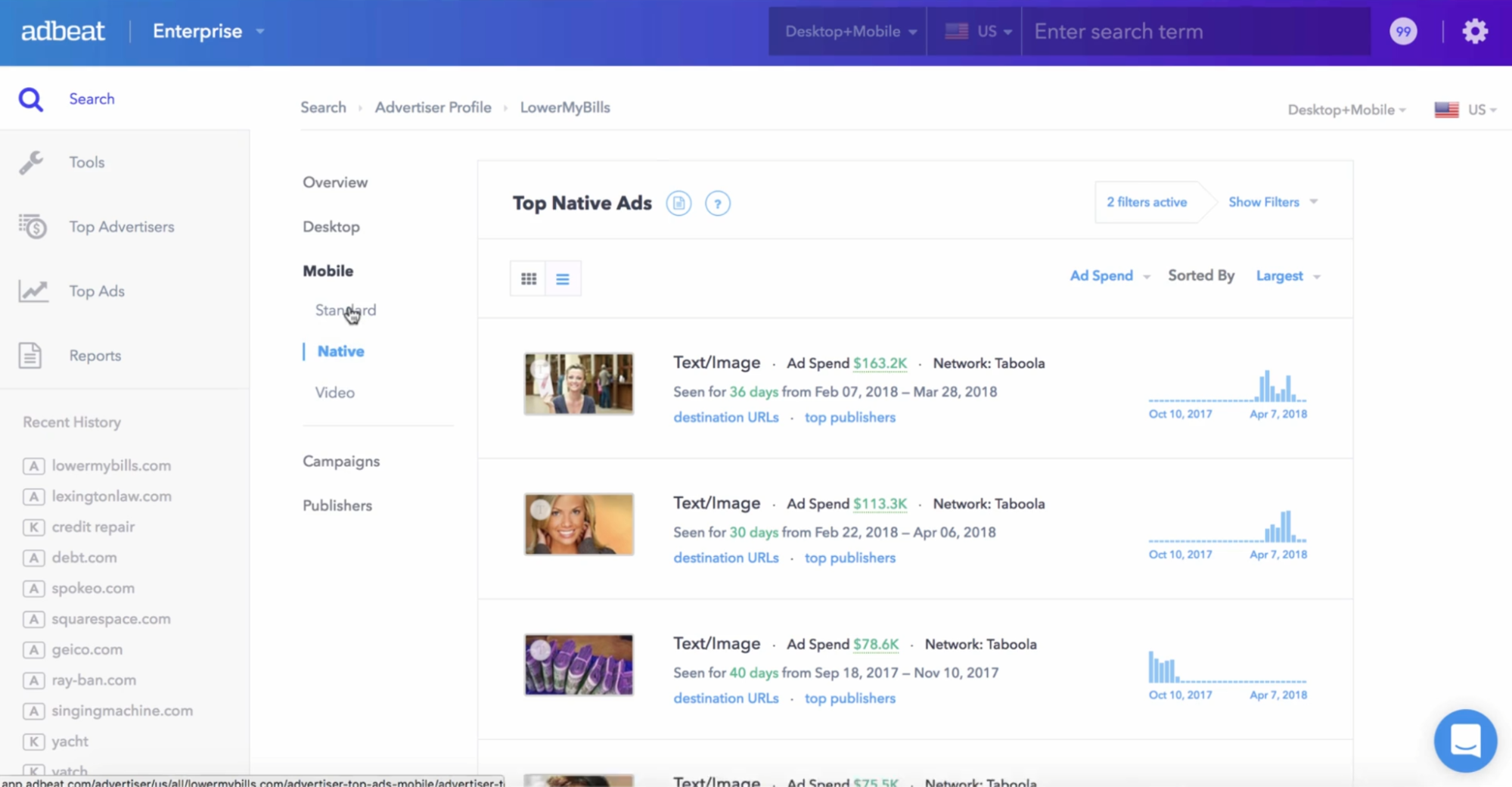Open the US dropdown near breadcrumb row
Viewport: 1512px width, 787px height.
[1481, 110]
